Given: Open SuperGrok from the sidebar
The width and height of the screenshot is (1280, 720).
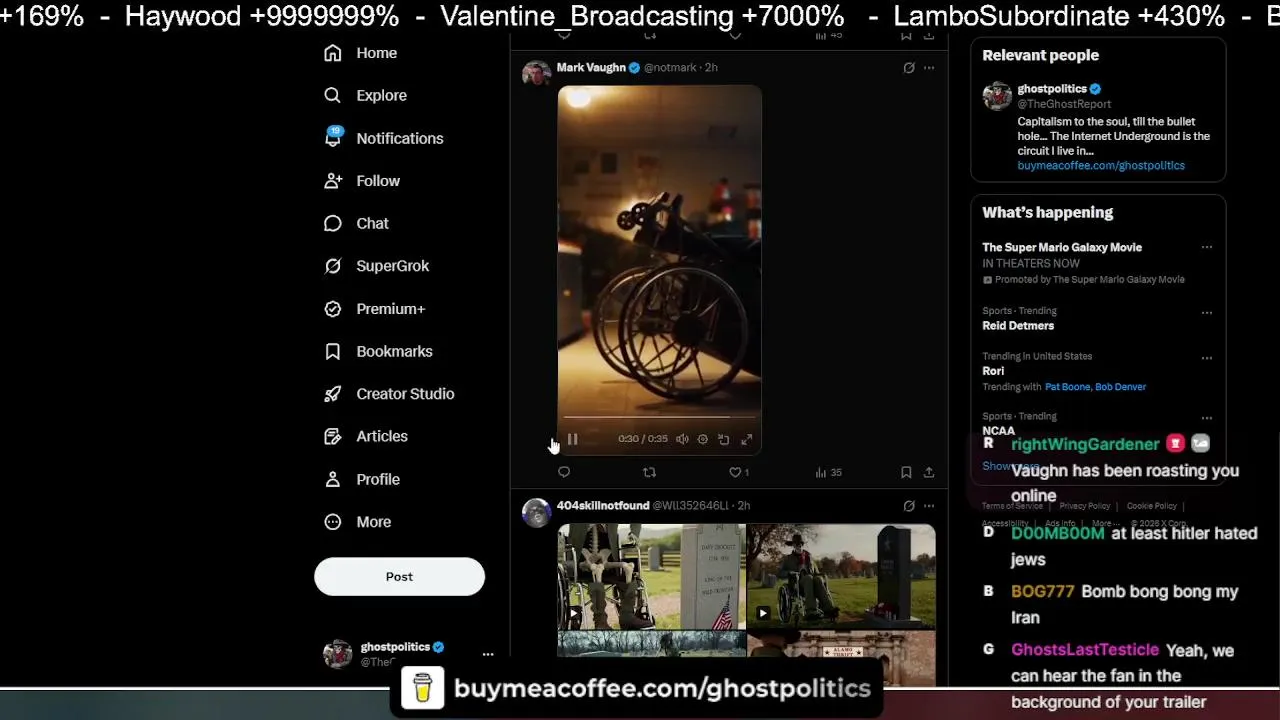Looking at the screenshot, I should (x=377, y=266).
